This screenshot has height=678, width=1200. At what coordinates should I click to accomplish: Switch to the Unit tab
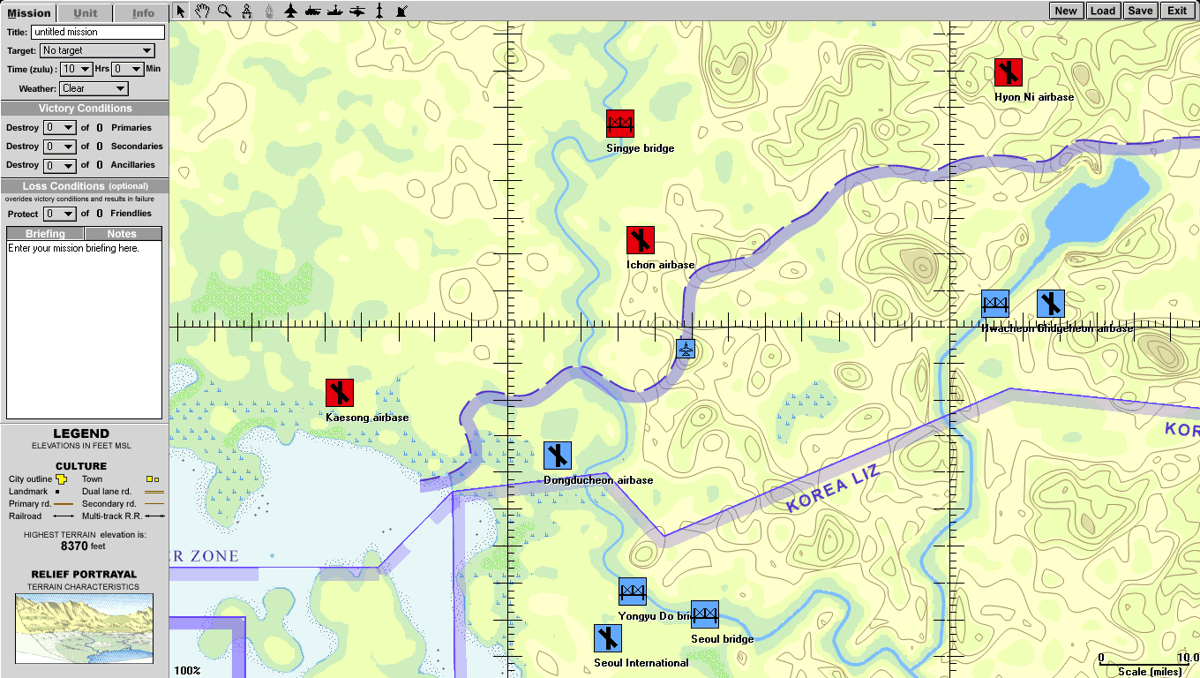[85, 13]
